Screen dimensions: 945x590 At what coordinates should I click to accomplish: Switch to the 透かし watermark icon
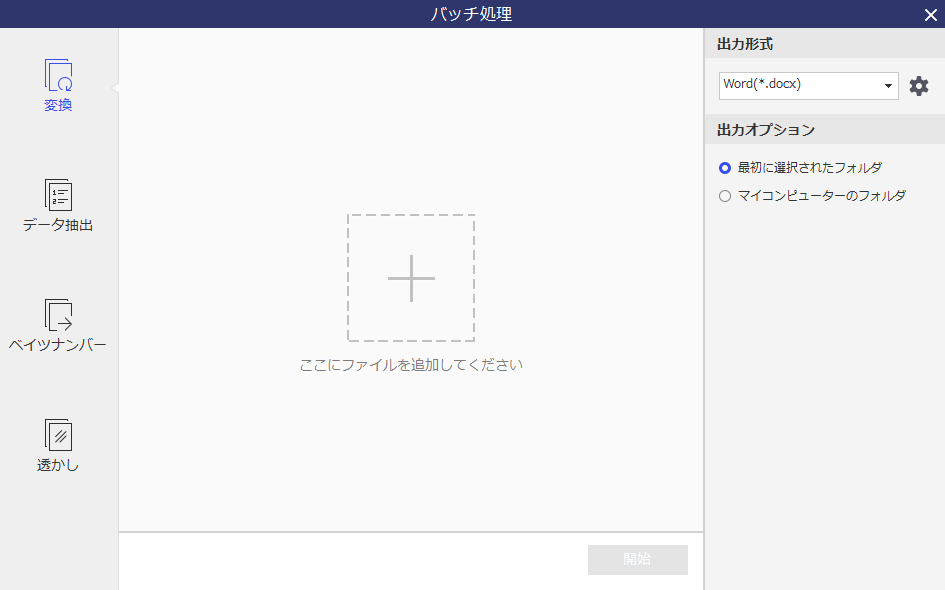pos(58,435)
